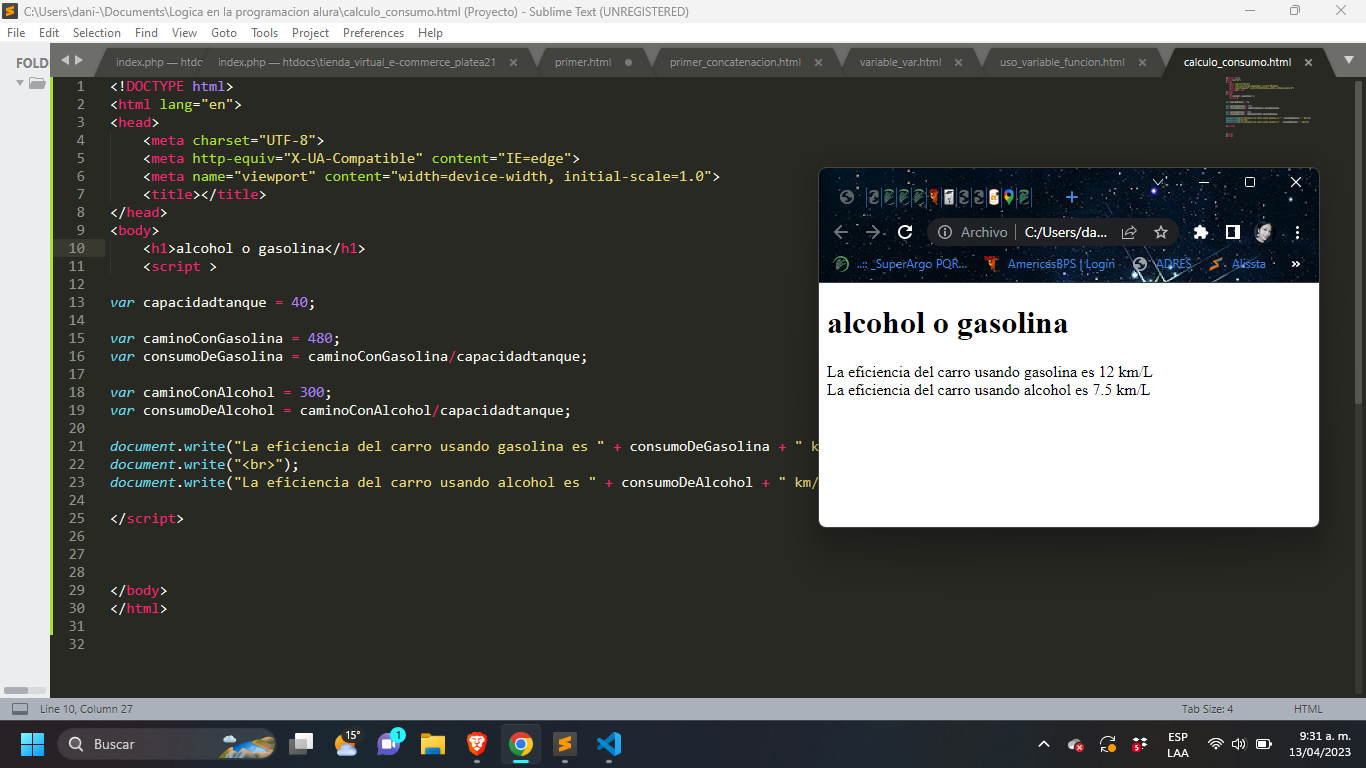Screen dimensions: 1366x768
Task: Open the Preferences menu
Action: tap(373, 33)
